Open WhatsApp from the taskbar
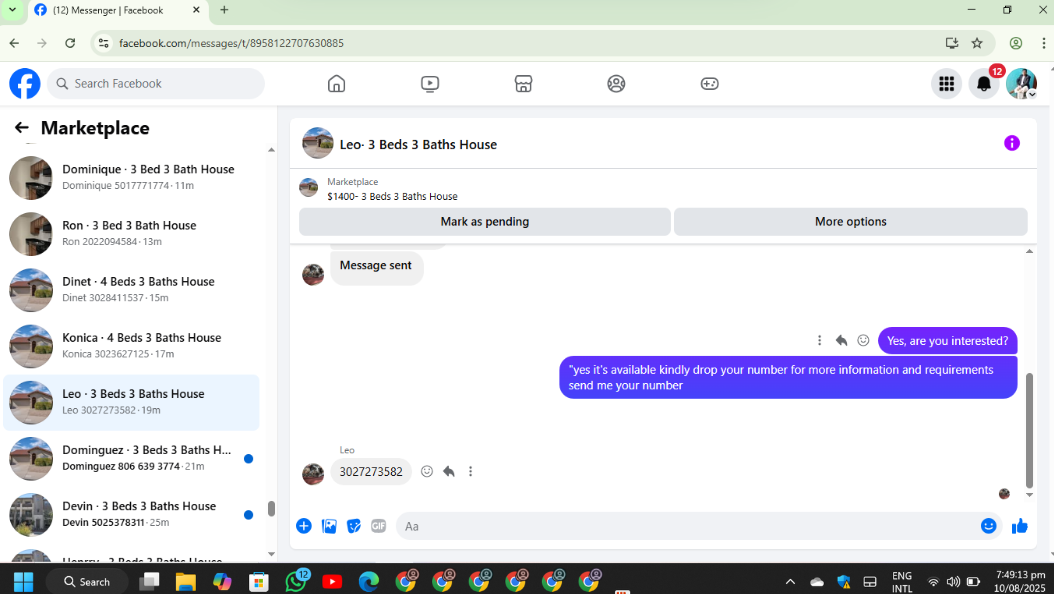The height and width of the screenshot is (594, 1054). coord(296,581)
